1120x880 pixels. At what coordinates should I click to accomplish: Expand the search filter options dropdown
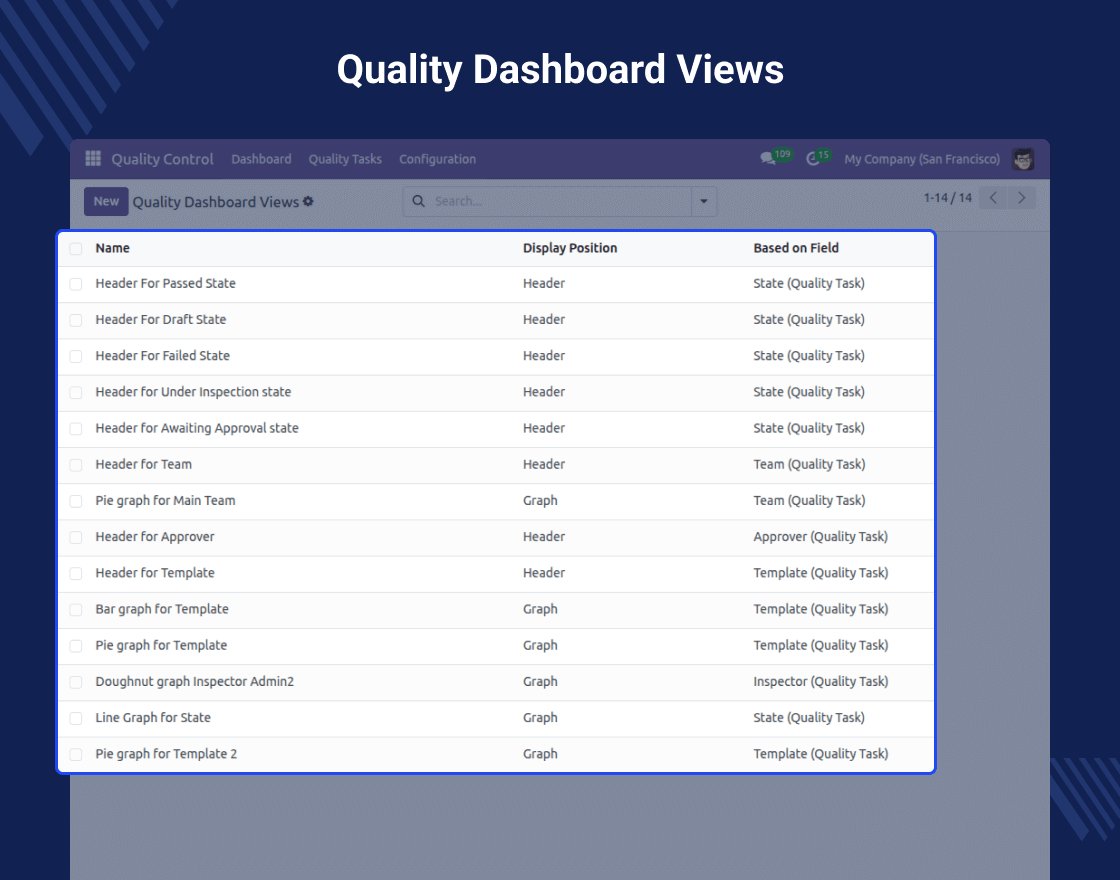[704, 201]
